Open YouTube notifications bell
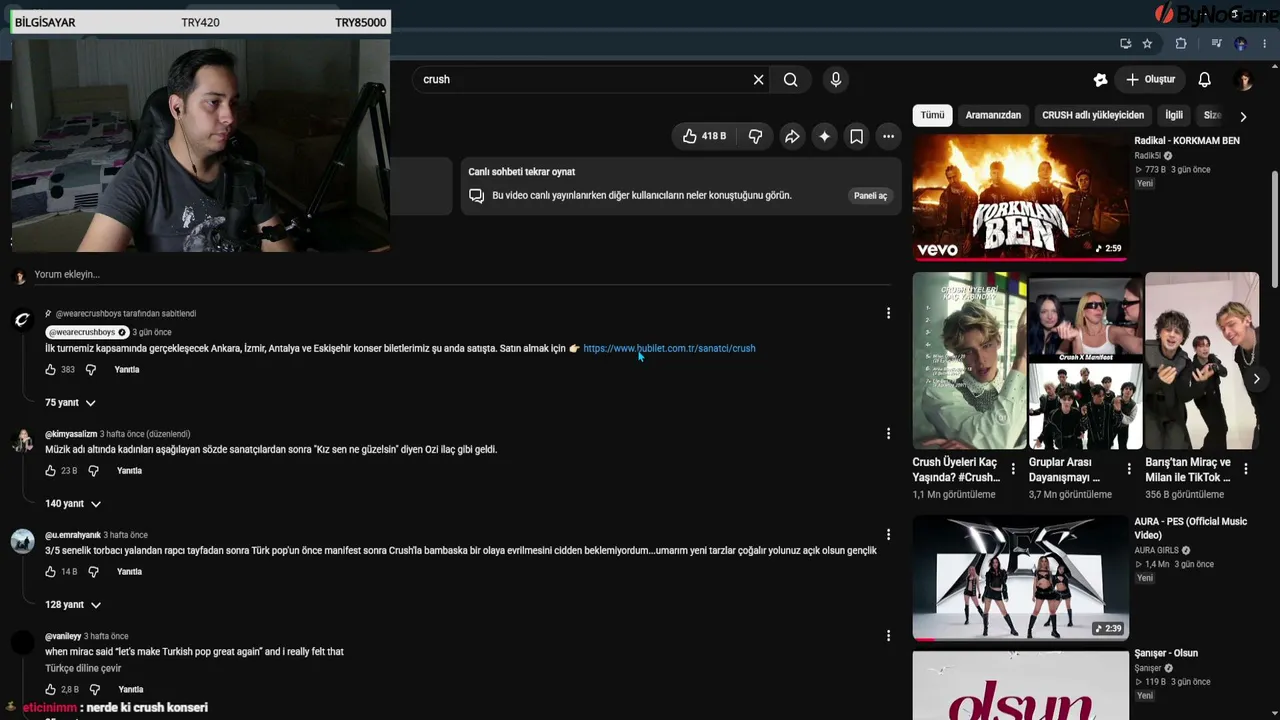This screenshot has height=720, width=1280. [x=1205, y=80]
